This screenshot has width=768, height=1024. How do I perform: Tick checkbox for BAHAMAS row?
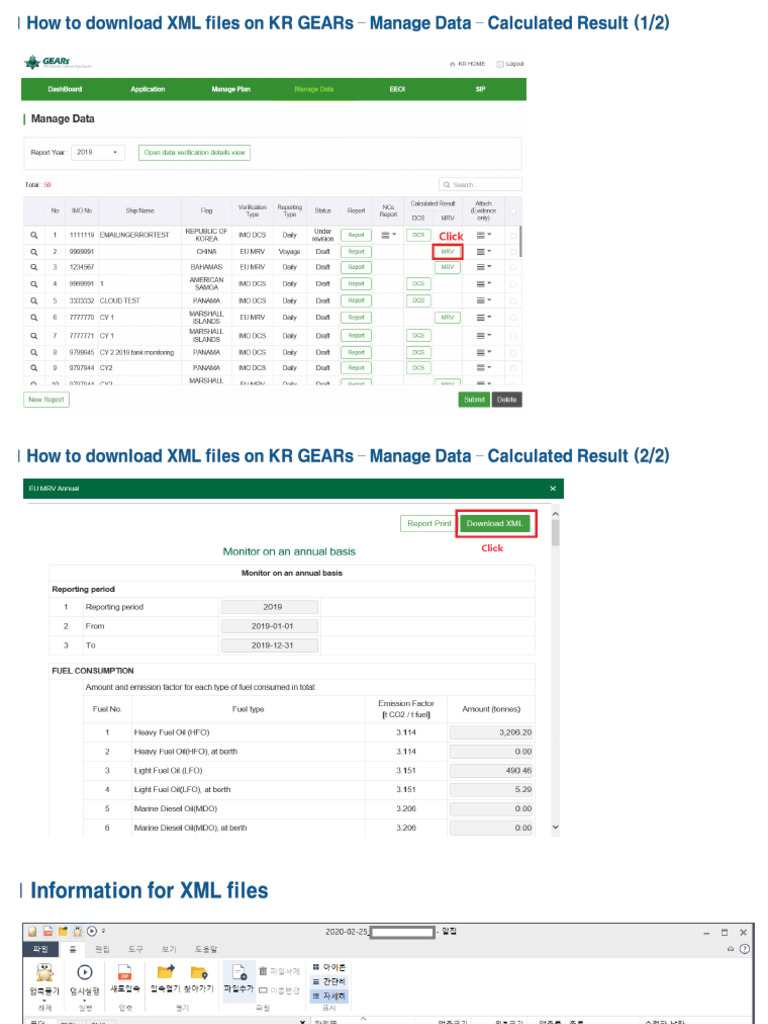(x=513, y=267)
